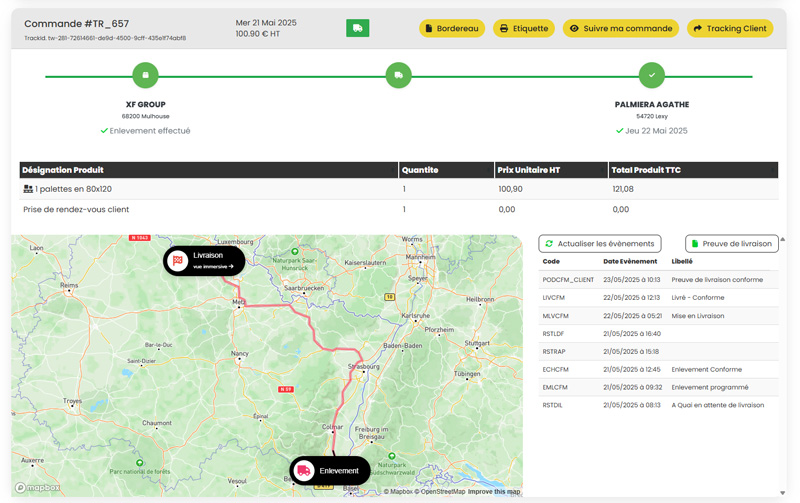Select the MLVCFM event row
This screenshot has width=800, height=503.
pyautogui.click(x=659, y=316)
